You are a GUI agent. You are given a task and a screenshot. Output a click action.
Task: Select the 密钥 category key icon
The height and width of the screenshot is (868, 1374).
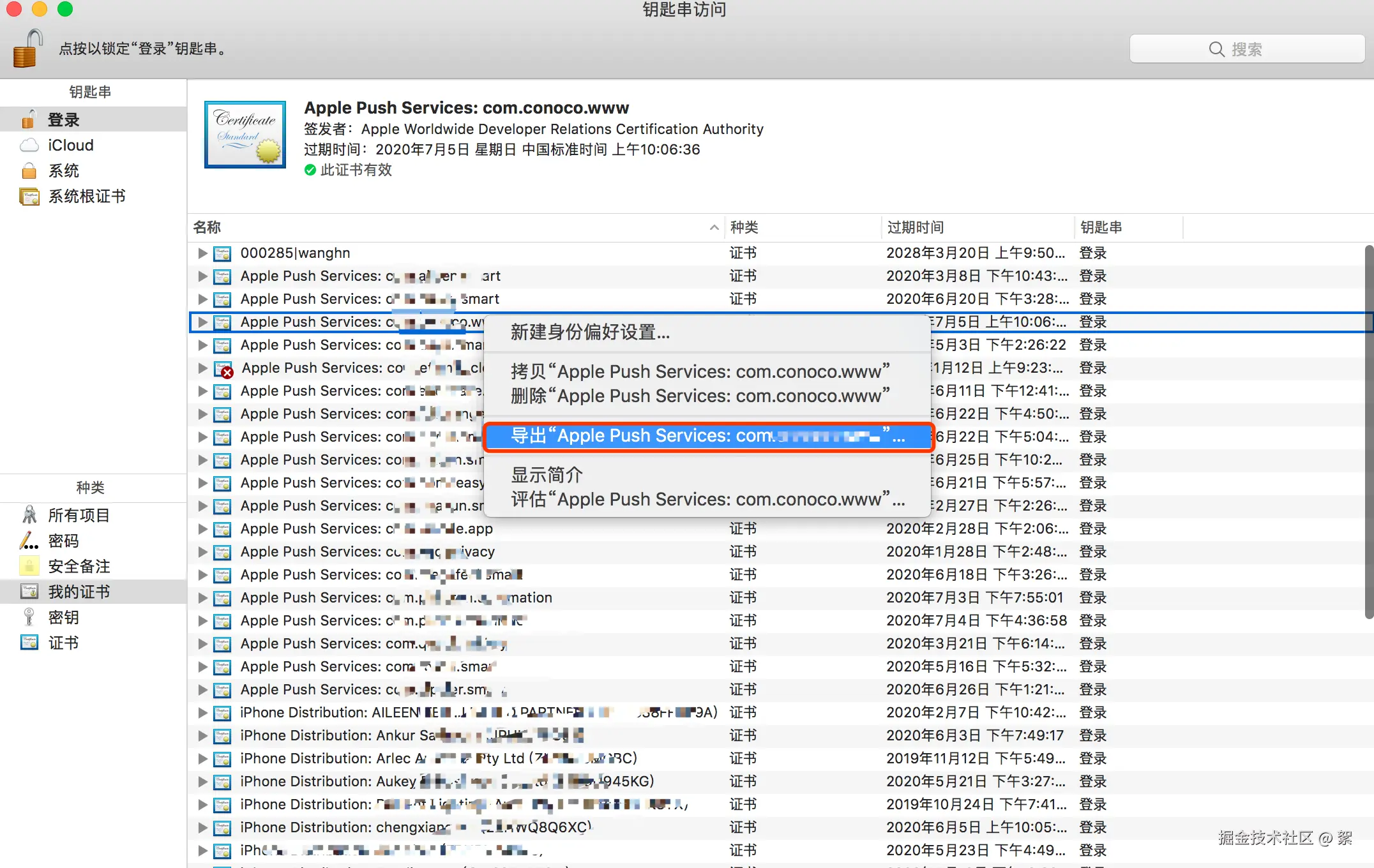29,617
